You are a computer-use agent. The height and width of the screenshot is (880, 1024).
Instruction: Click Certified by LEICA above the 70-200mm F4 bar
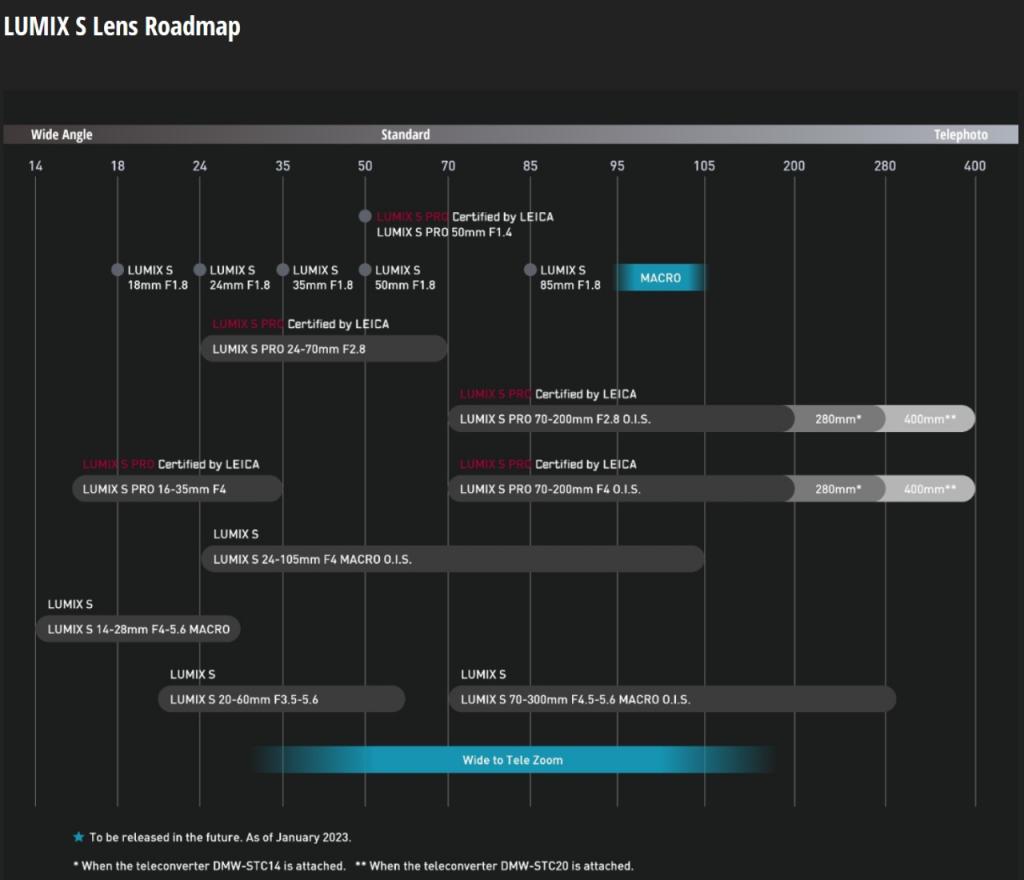click(x=586, y=464)
